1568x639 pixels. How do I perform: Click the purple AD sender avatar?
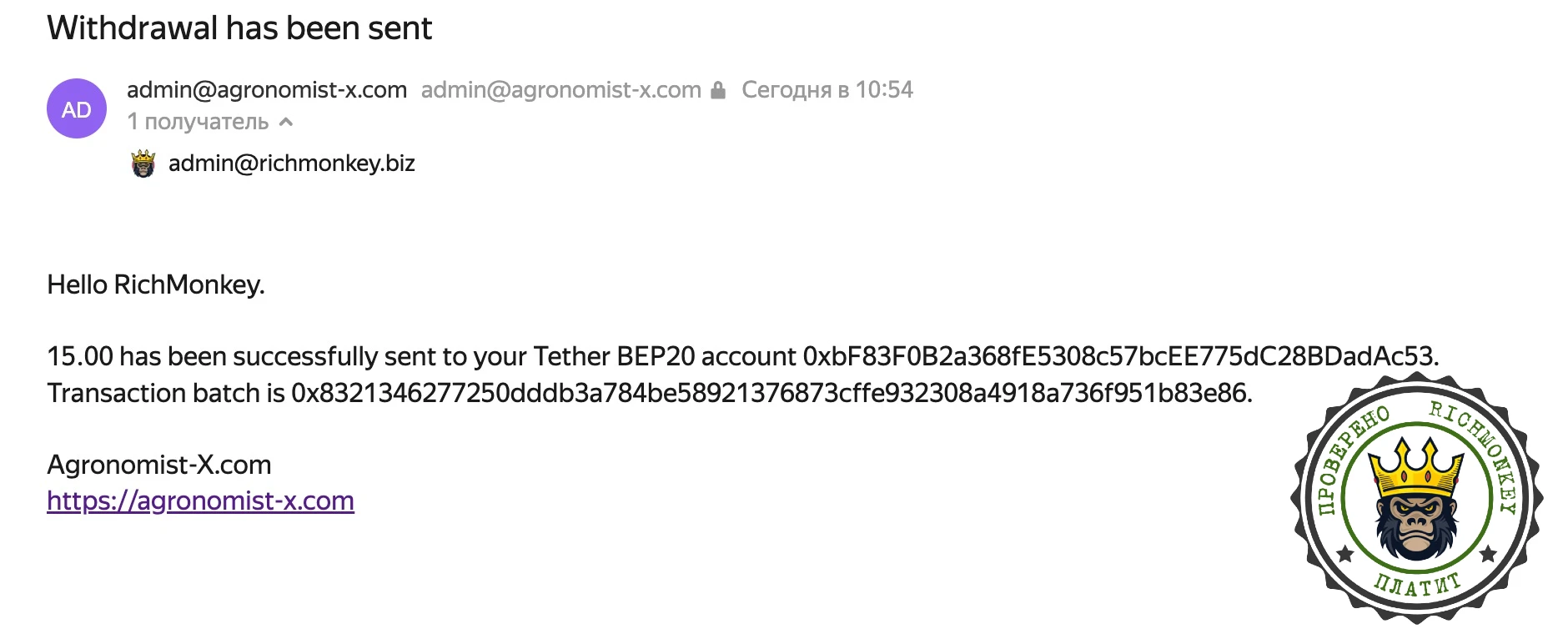(x=77, y=108)
